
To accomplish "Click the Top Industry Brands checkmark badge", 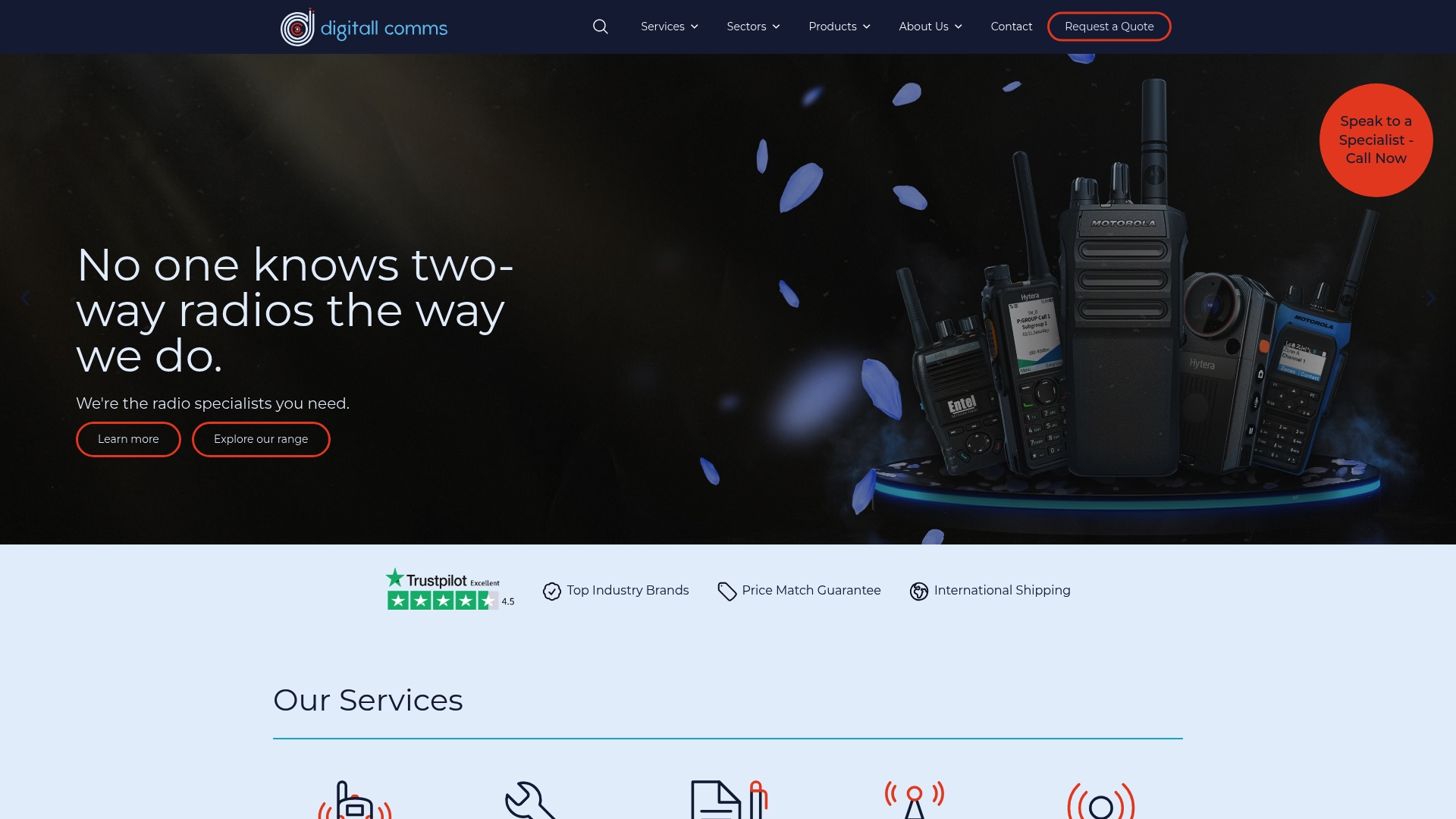I will (551, 591).
